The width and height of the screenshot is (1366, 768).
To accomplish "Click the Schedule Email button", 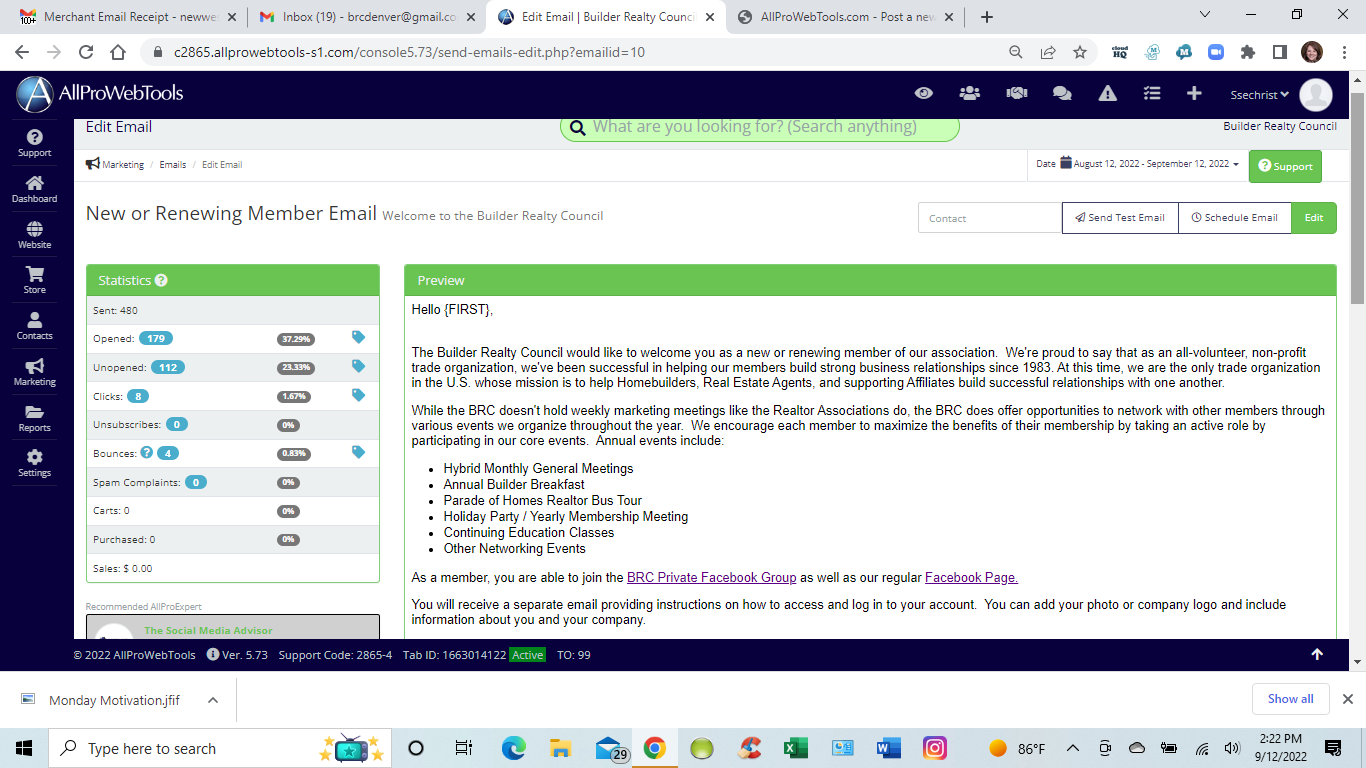I will coord(1235,218).
